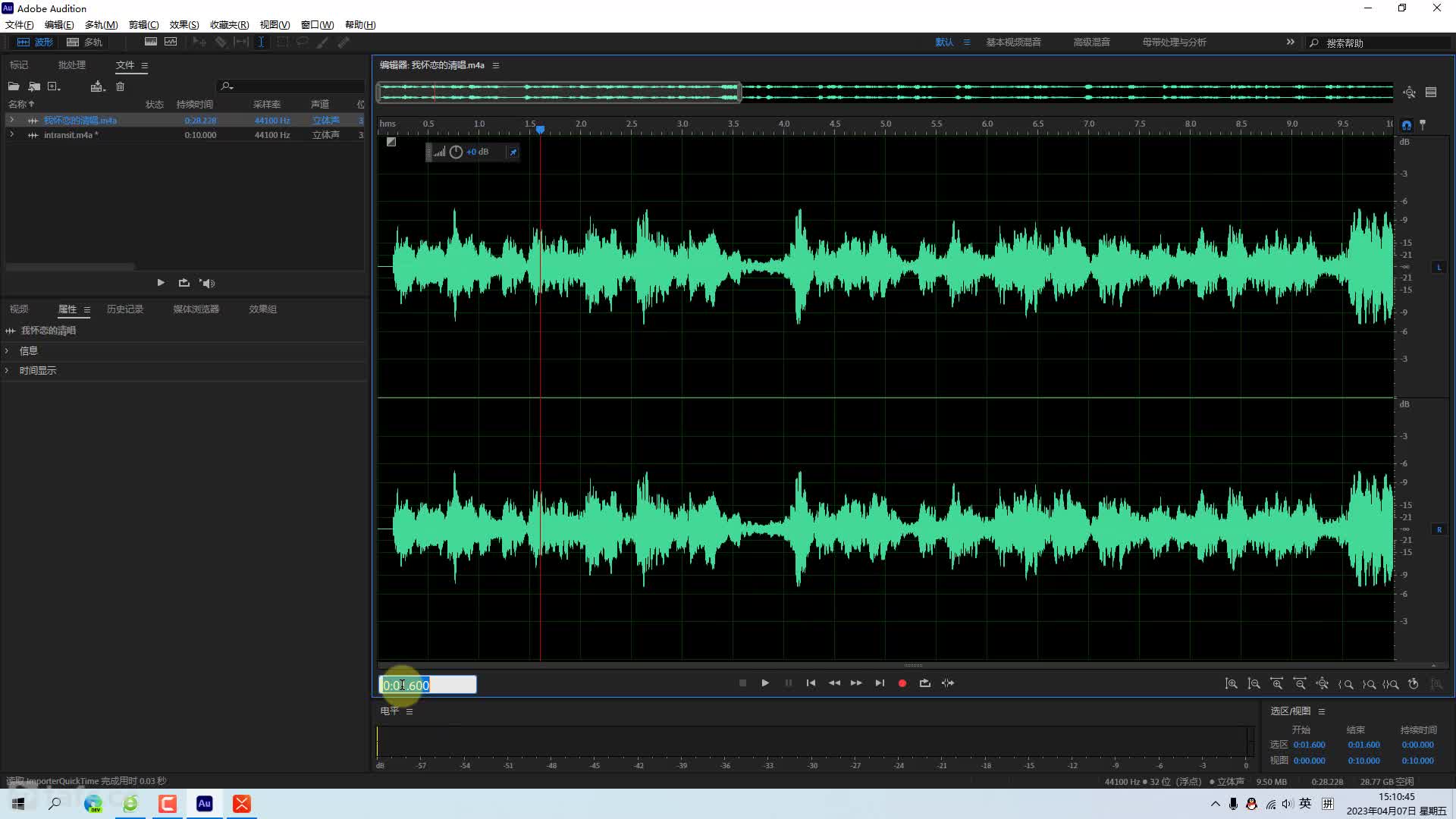The width and height of the screenshot is (1456, 819).
Task: Select the Time Selection tool
Action: (261, 42)
